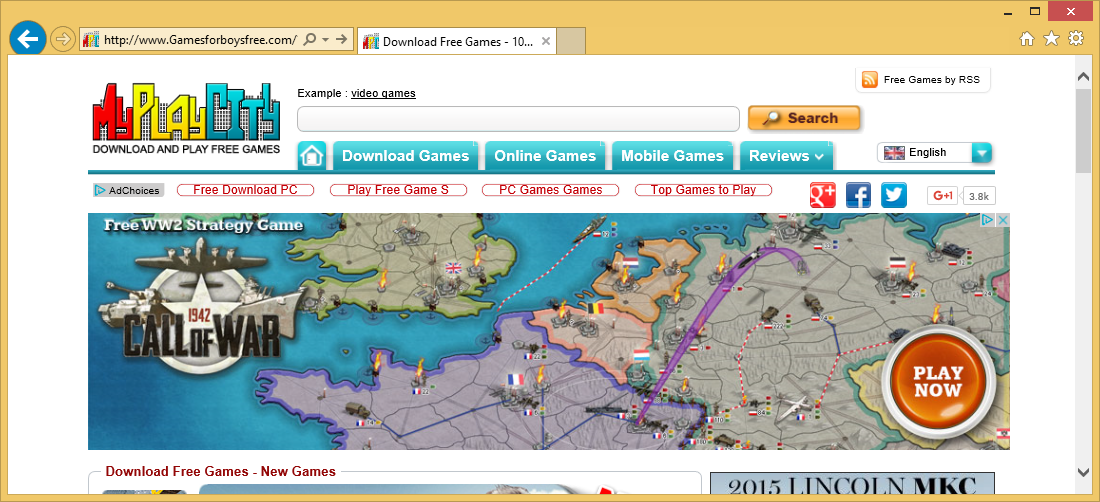Expand the Reviews menu dropdown
The height and width of the screenshot is (502, 1100).
tap(786, 156)
